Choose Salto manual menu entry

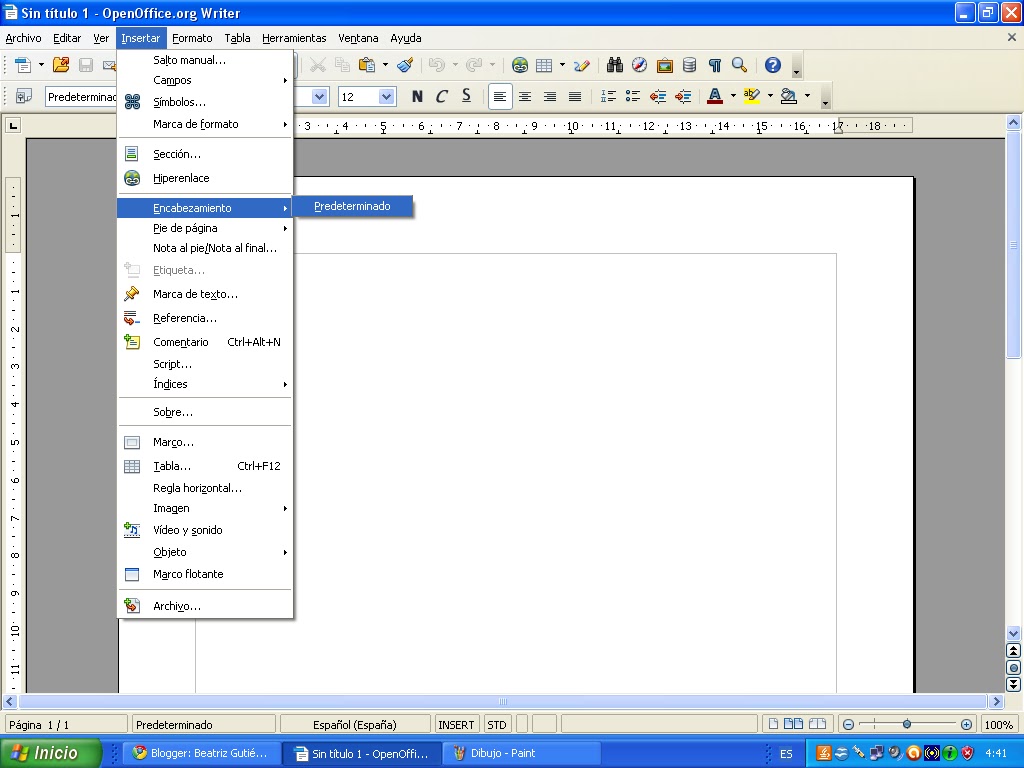204,60
